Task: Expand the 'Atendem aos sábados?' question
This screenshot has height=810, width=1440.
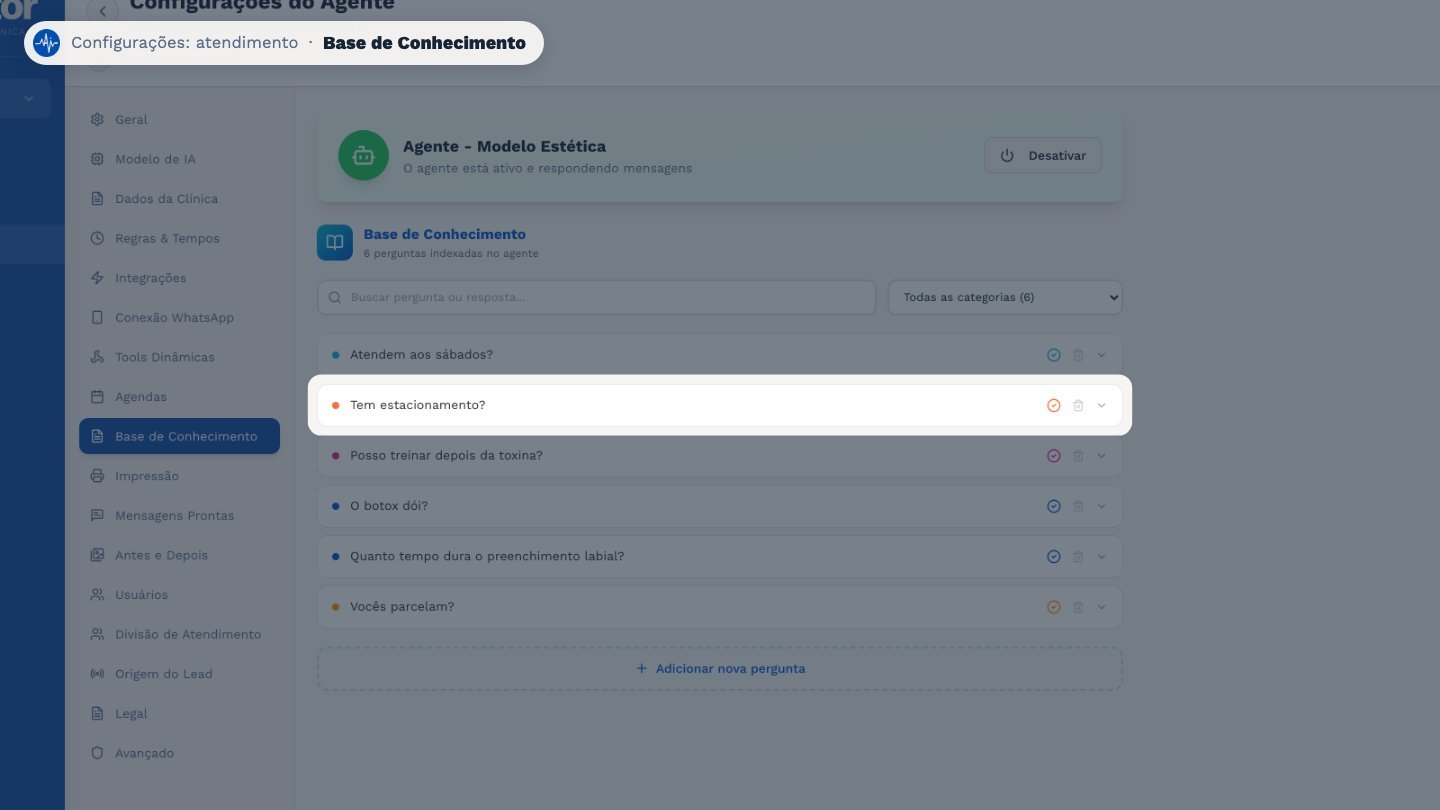Action: [1102, 355]
